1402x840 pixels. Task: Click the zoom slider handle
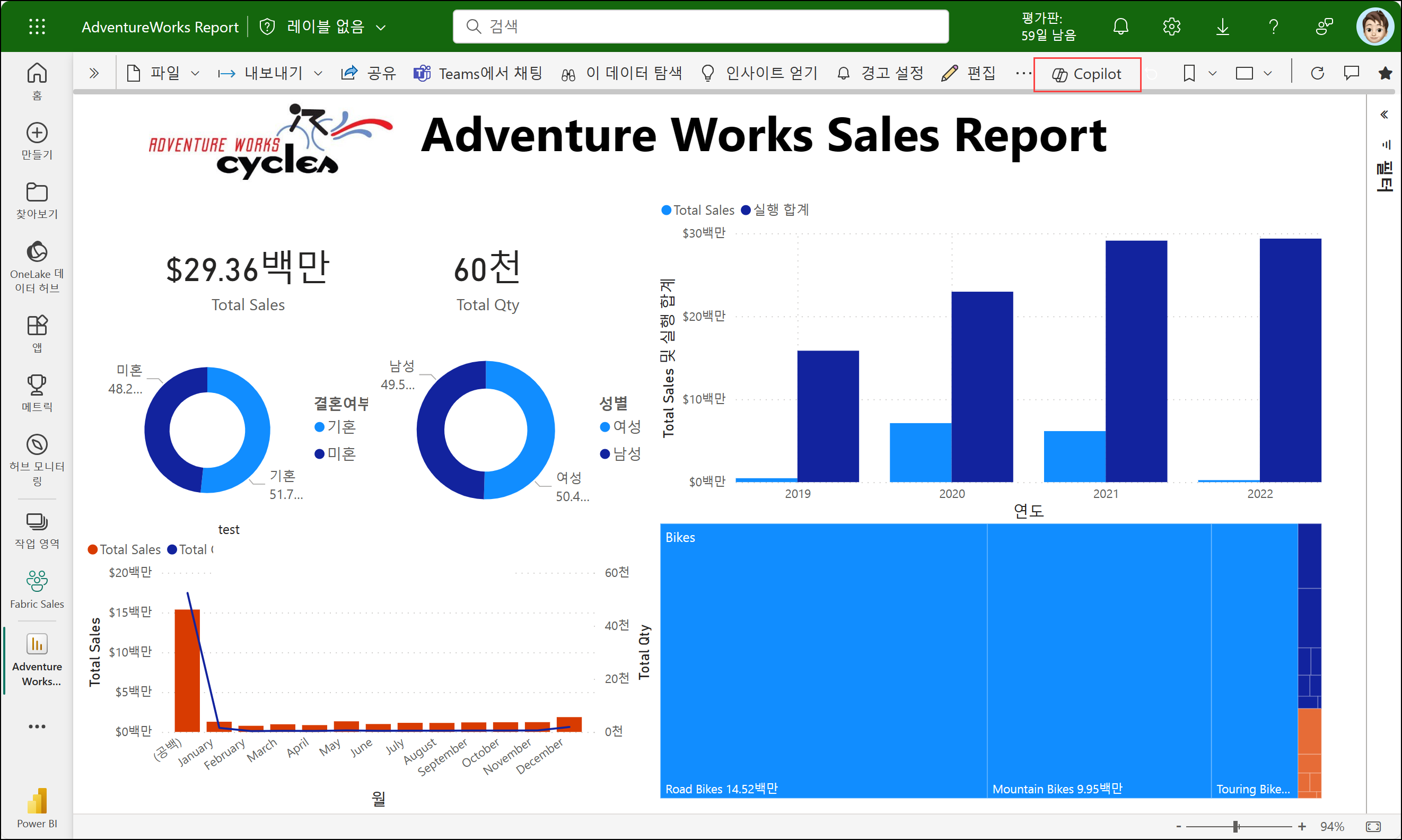coord(1236,827)
